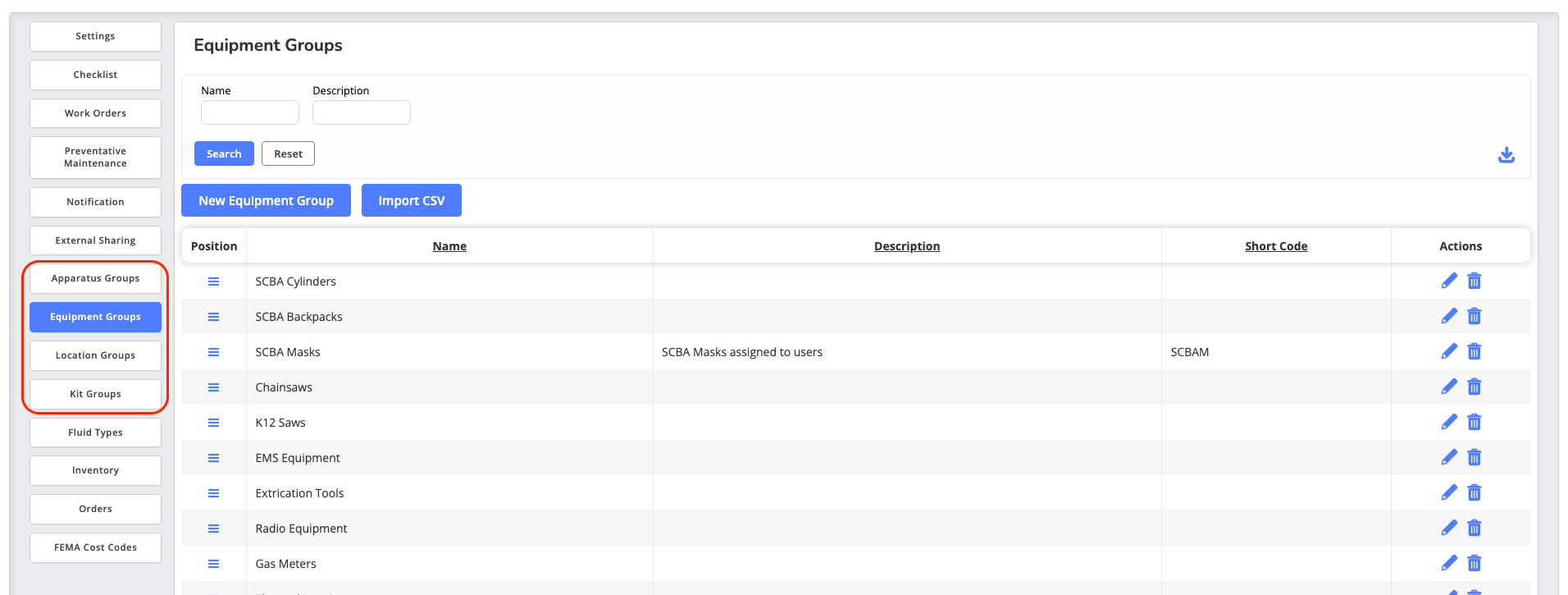Edit the EMS Equipment group
Screen dimensions: 1568x595
pyautogui.click(x=1449, y=457)
